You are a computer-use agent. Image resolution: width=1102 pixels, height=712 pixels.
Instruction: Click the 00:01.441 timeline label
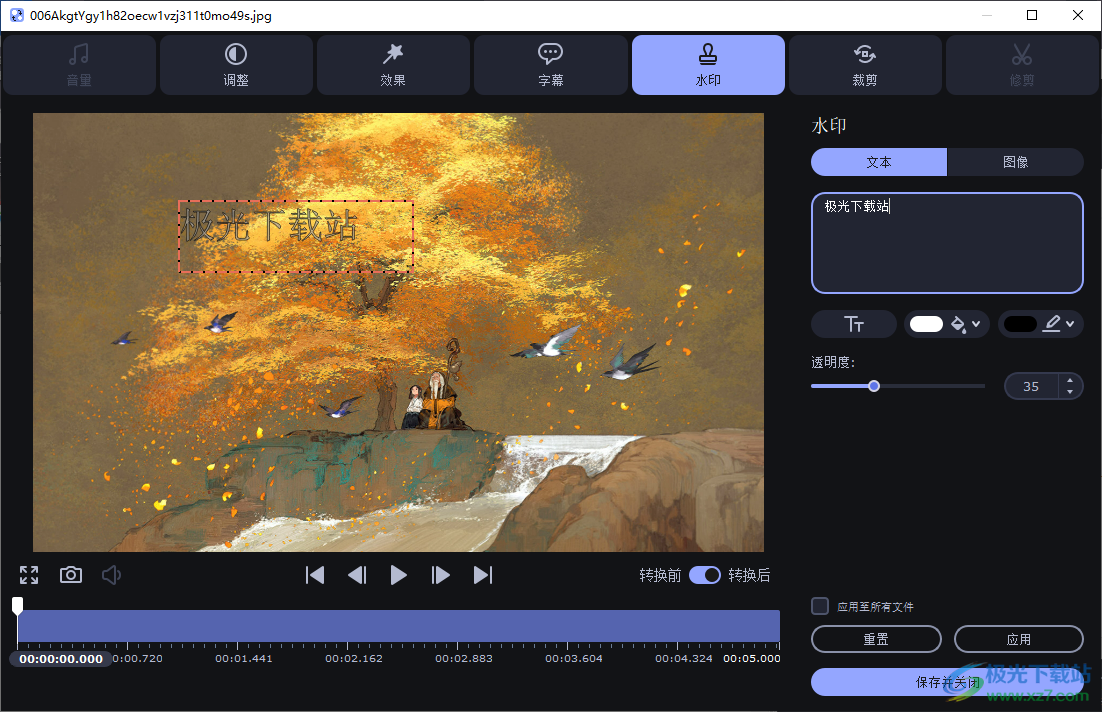point(244,659)
